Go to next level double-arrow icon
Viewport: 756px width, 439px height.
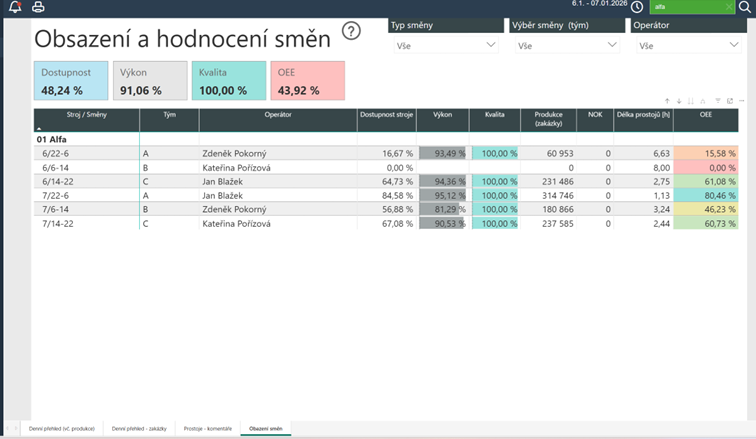click(x=690, y=101)
